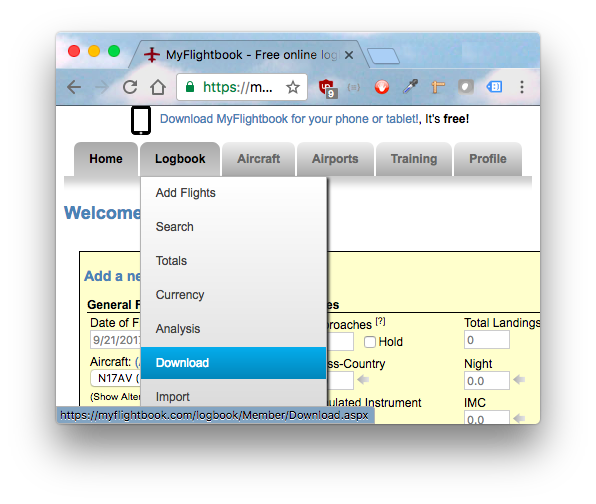Click the red Vivaldi-style extension icon
The image size is (596, 504).
point(382,87)
